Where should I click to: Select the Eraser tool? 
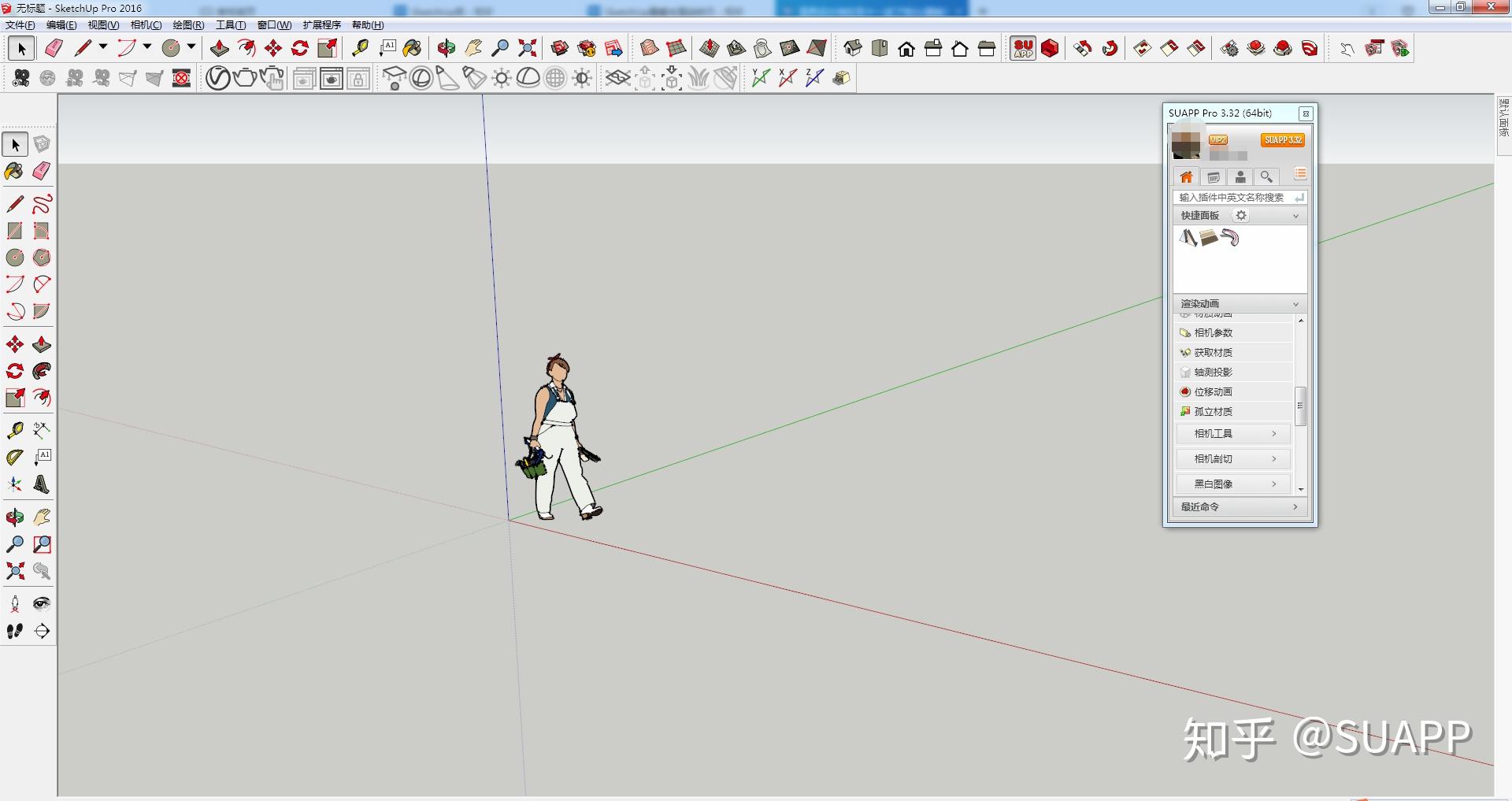coord(54,47)
